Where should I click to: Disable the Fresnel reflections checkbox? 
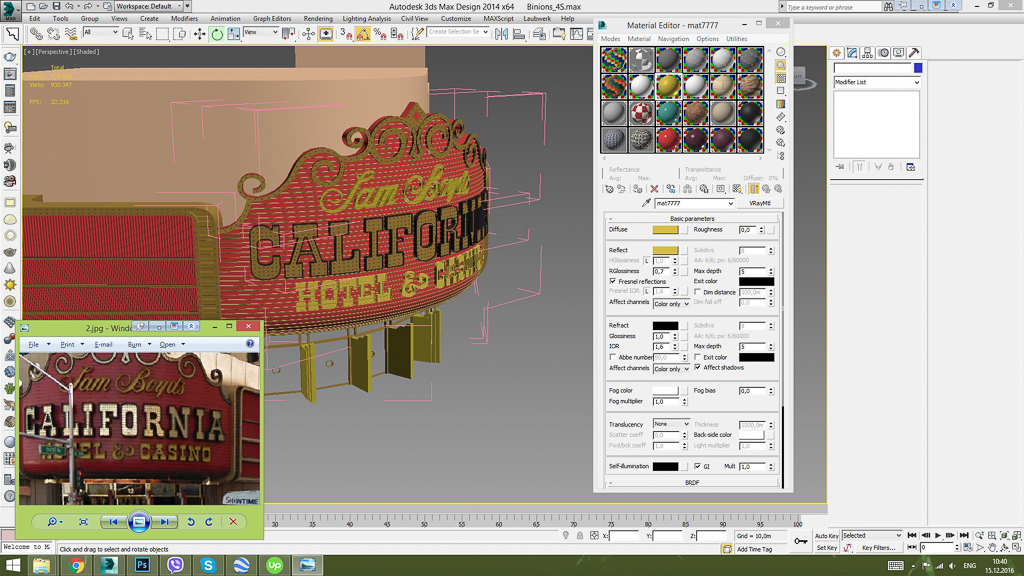613,281
